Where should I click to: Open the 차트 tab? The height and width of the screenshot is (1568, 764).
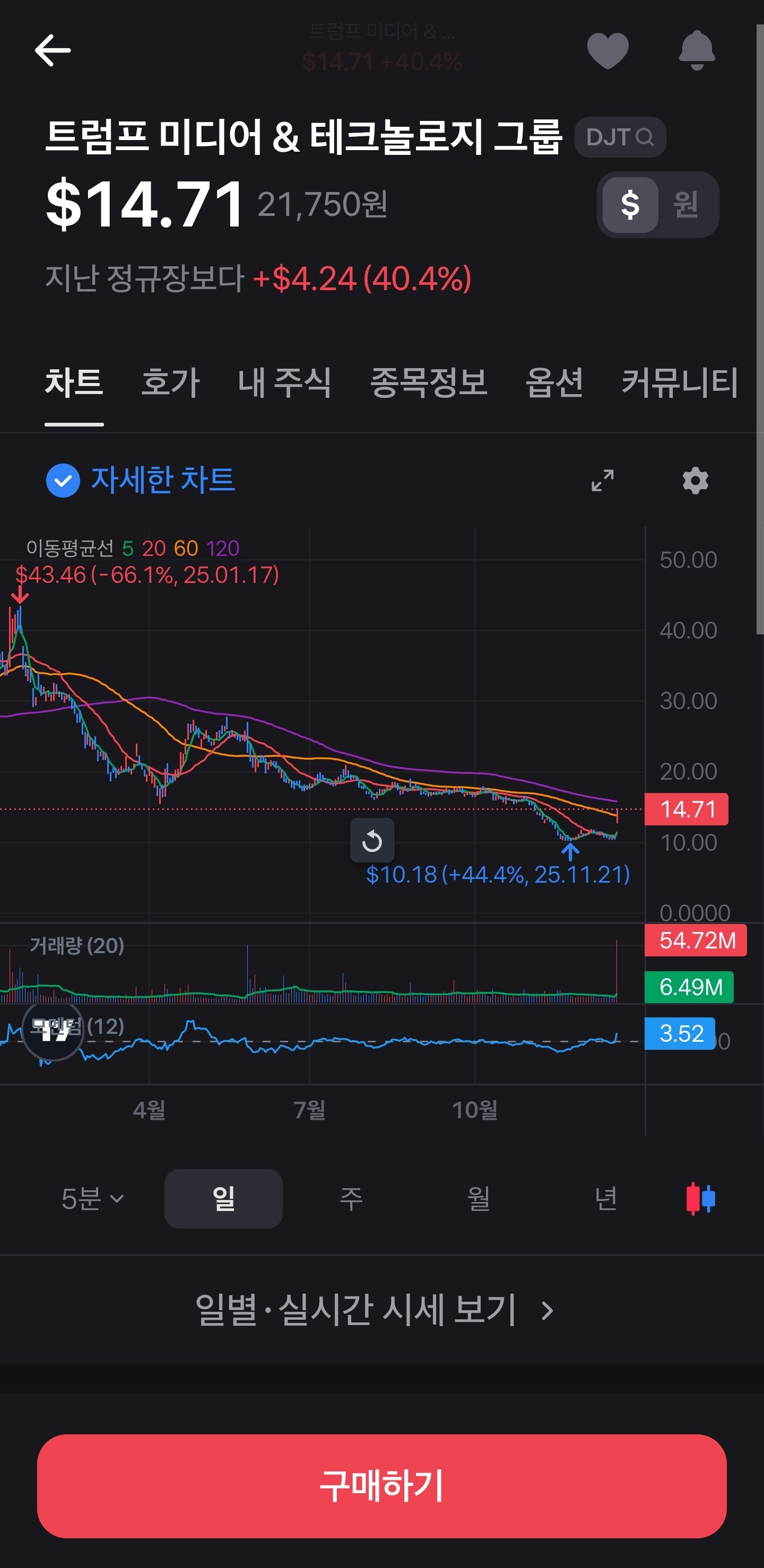tap(74, 384)
